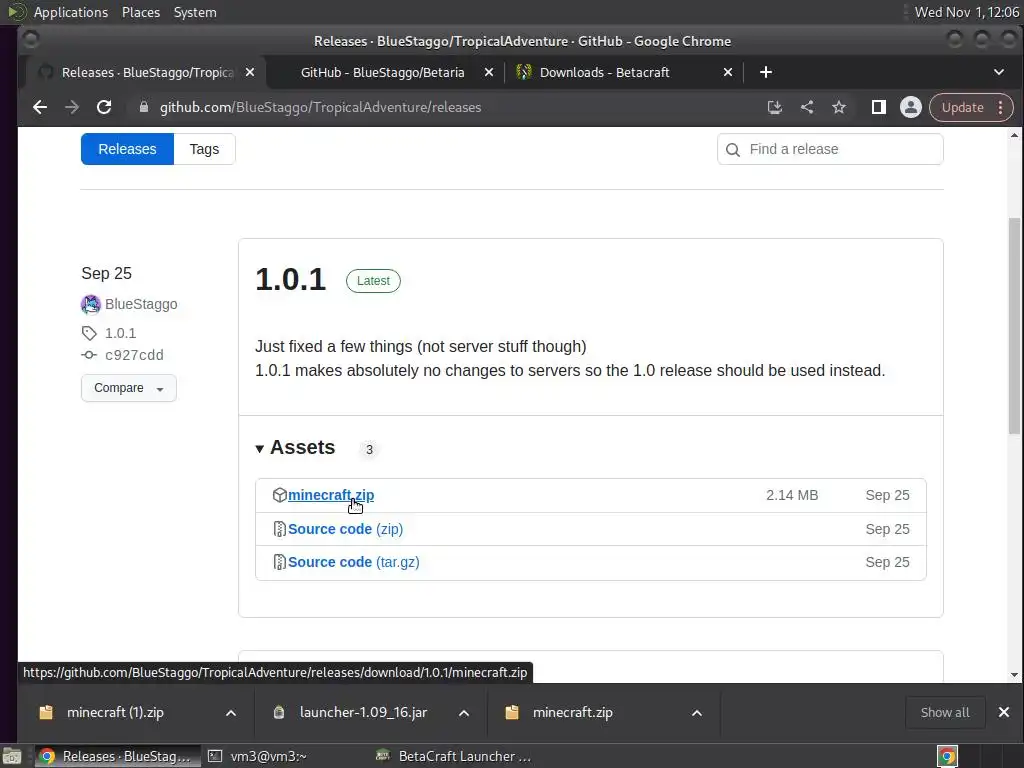1024x768 pixels.
Task: Close the GitHub BlueStaggo/Betaria tab
Action: pyautogui.click(x=488, y=72)
